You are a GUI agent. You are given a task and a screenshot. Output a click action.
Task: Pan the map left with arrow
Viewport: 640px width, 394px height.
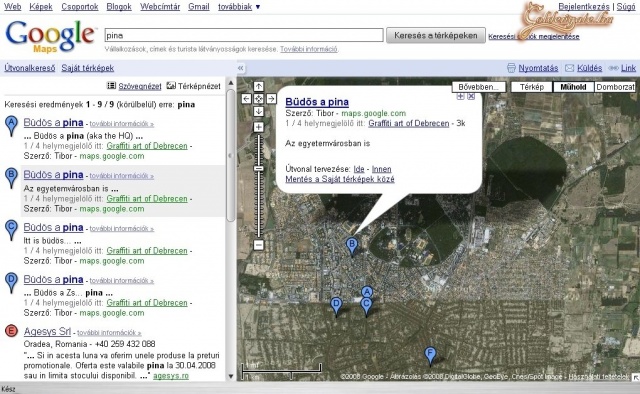point(246,99)
